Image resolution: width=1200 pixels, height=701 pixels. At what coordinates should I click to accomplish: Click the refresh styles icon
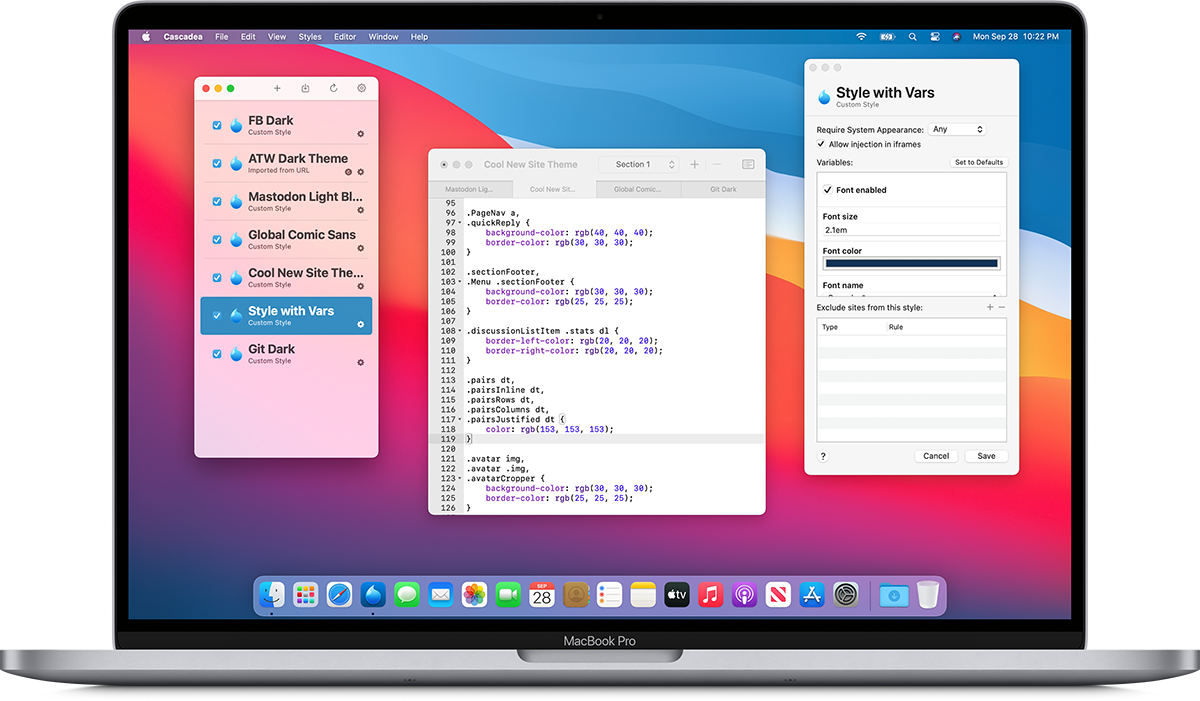[333, 89]
